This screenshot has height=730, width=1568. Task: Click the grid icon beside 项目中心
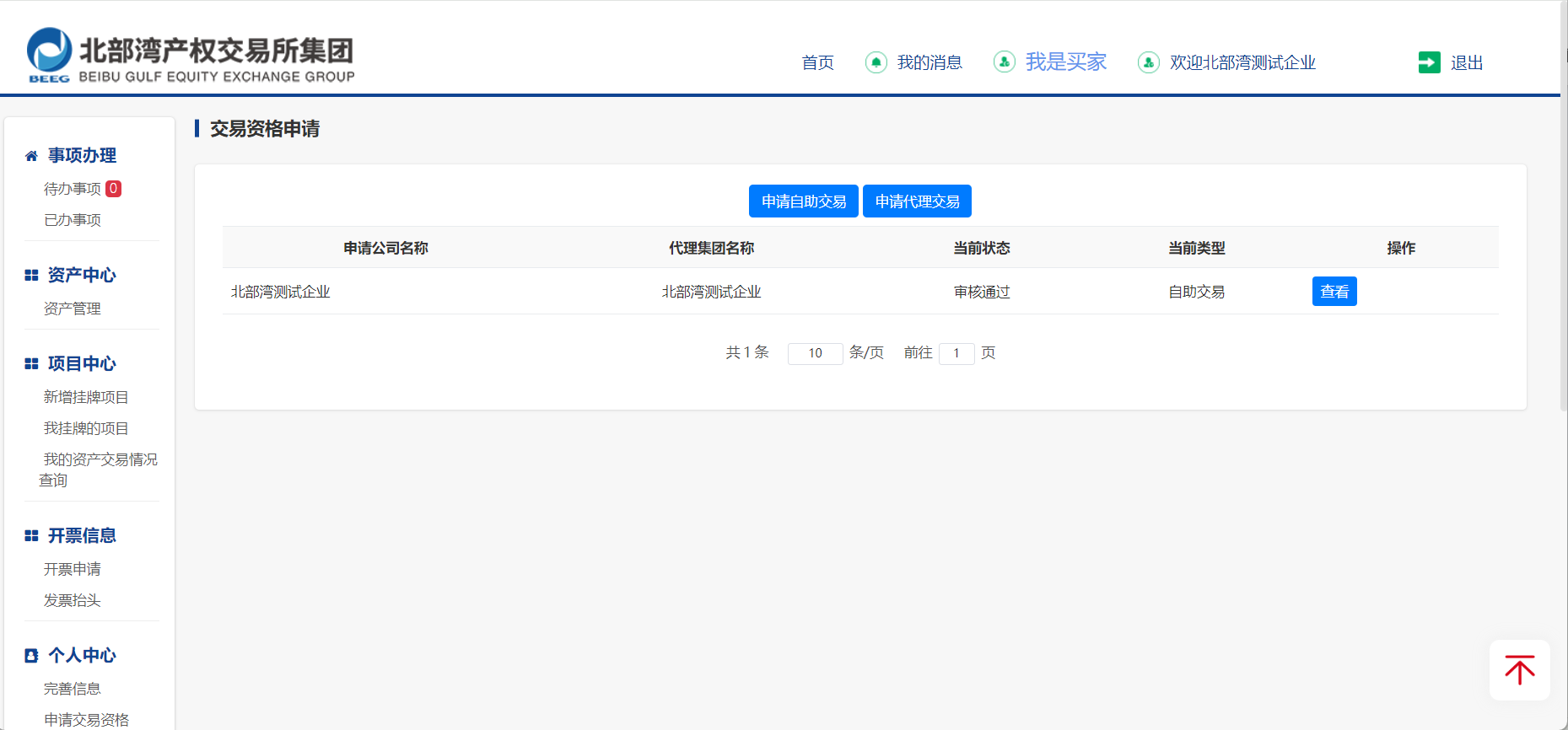(31, 364)
